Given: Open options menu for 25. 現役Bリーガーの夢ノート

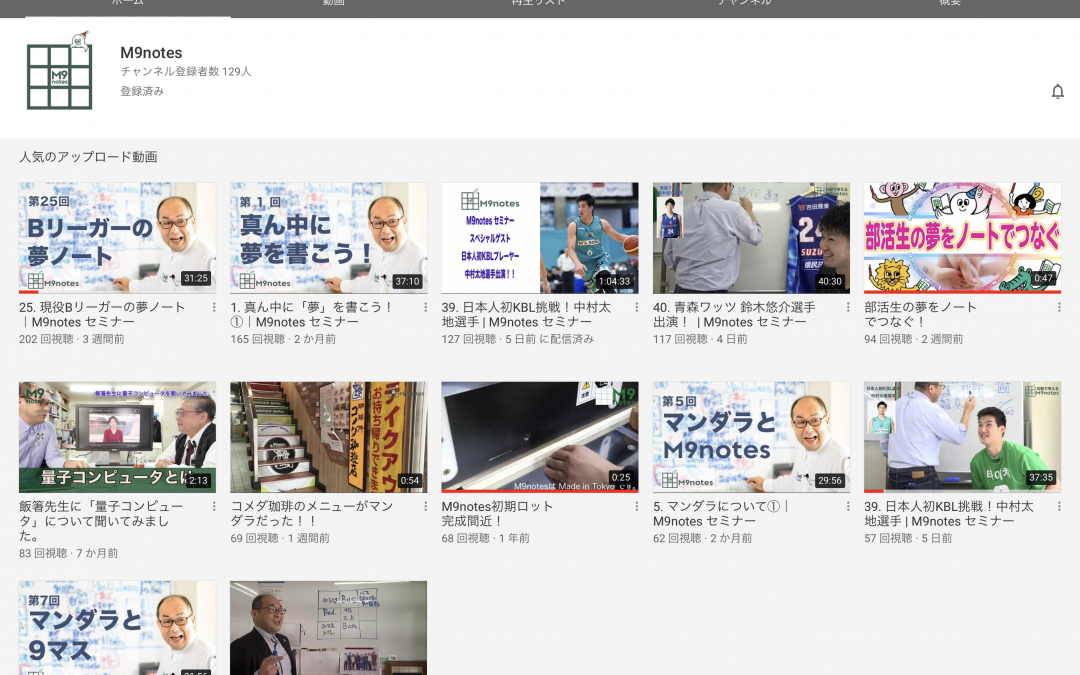Looking at the screenshot, I should click(214, 307).
